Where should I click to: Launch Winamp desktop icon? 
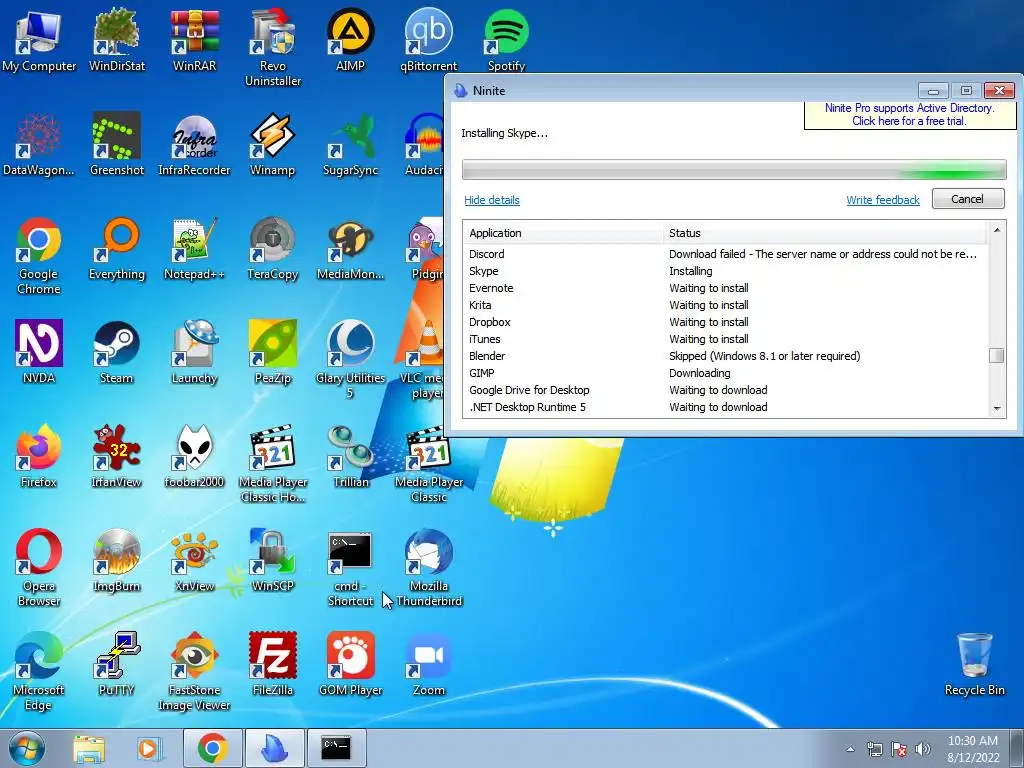pyautogui.click(x=272, y=144)
